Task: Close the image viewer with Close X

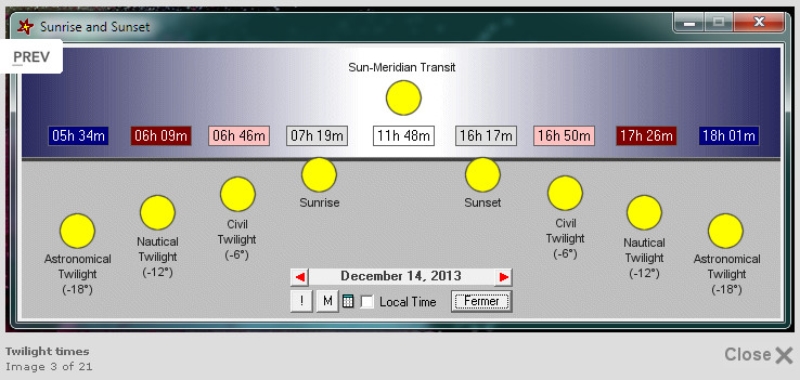Action: (x=759, y=354)
